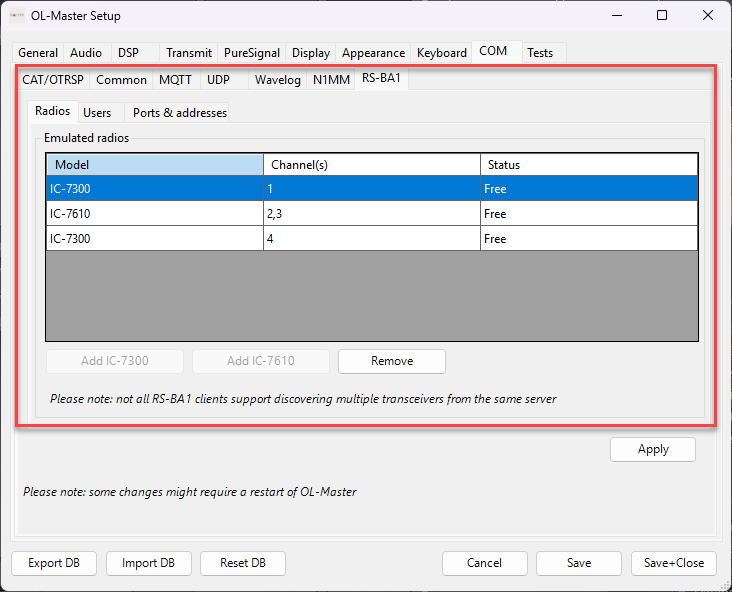Click the Channel(s) column header
This screenshot has height=592, width=732.
coord(372,165)
